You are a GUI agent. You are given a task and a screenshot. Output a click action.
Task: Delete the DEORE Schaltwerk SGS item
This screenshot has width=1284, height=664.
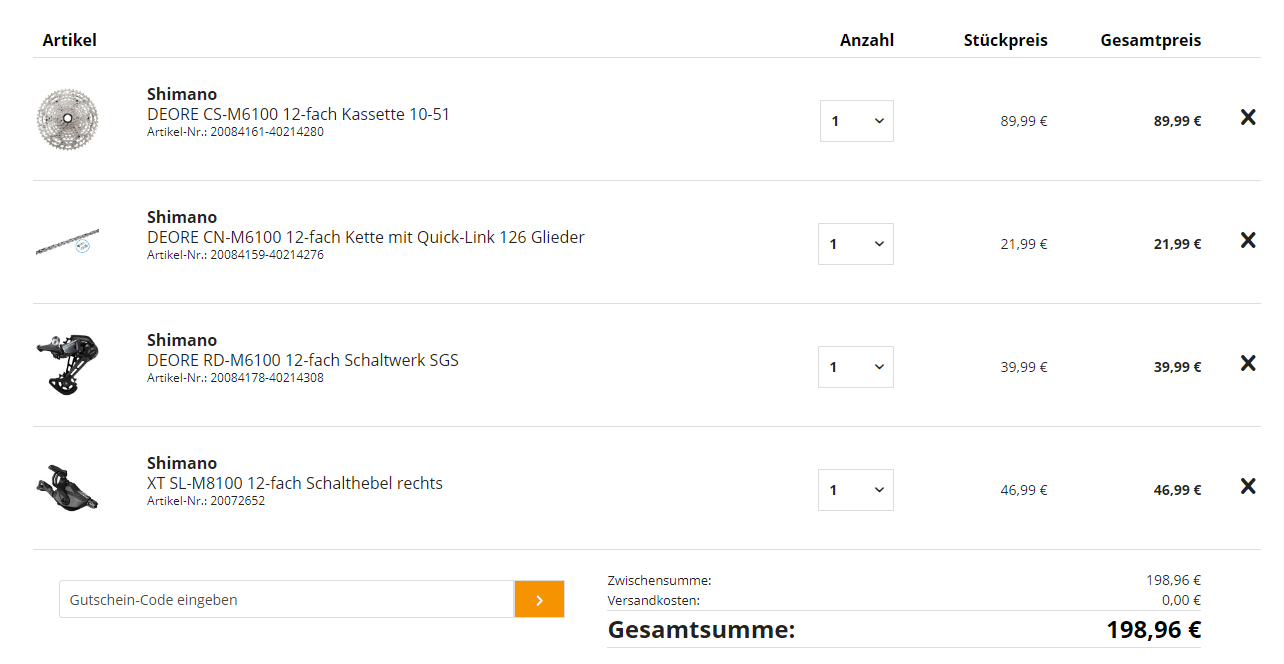pos(1248,364)
